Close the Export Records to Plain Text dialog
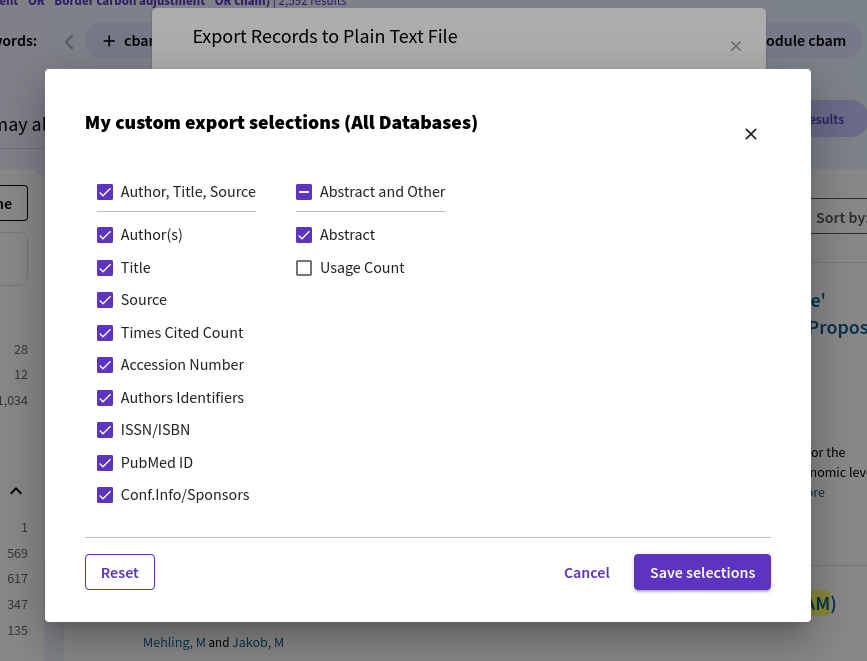Screen dimensions: 867x661 pyautogui.click(x=736, y=46)
